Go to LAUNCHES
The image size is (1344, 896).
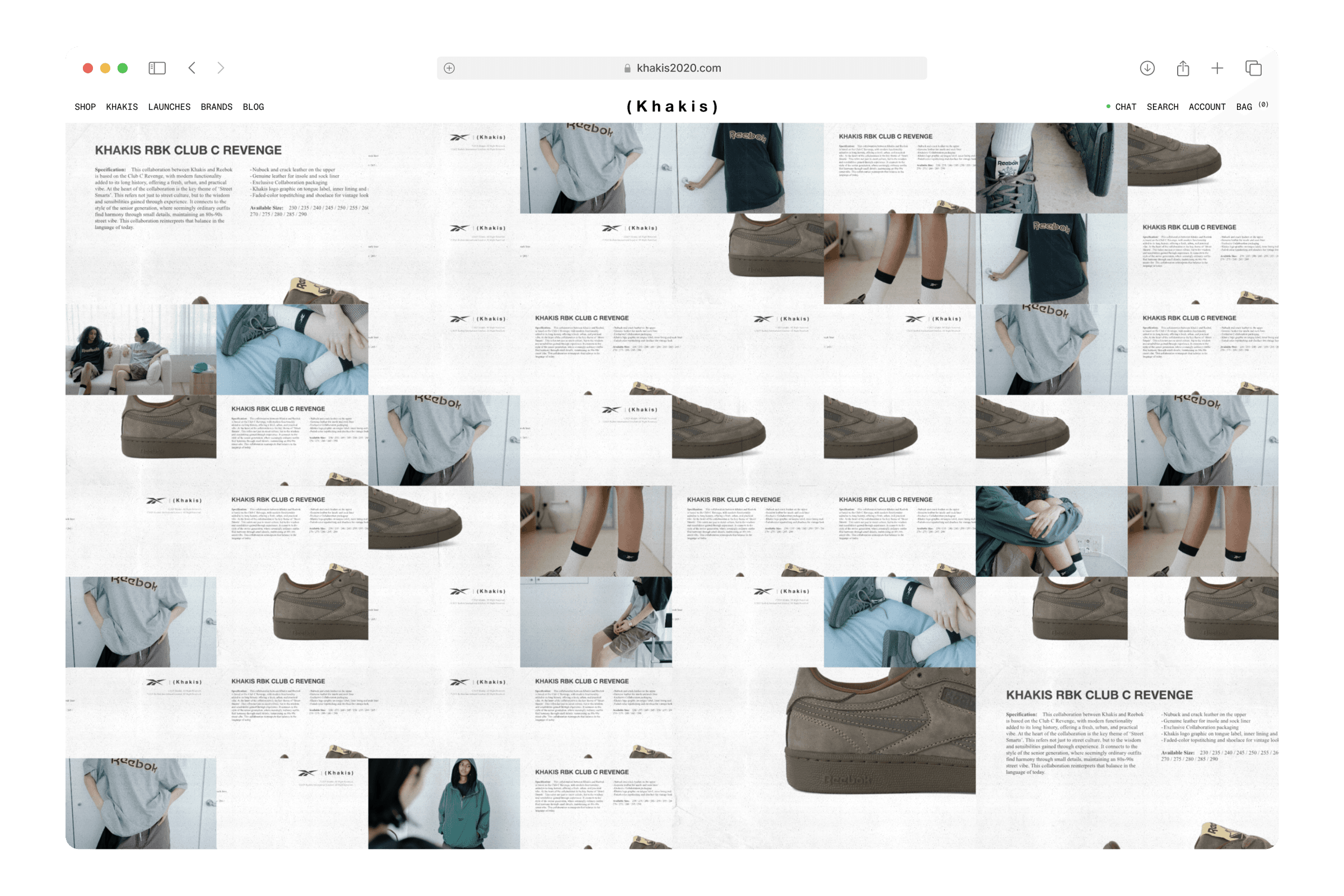click(x=169, y=107)
